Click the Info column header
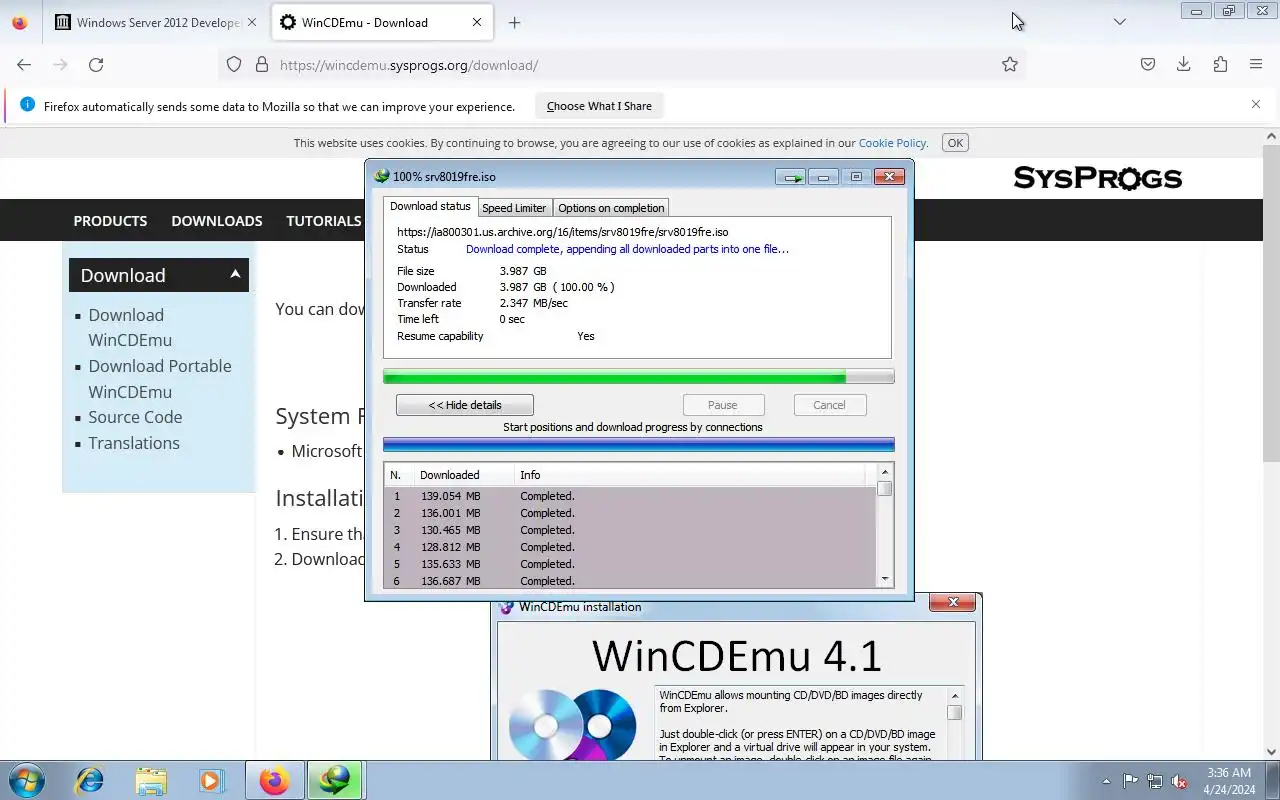 pos(690,475)
